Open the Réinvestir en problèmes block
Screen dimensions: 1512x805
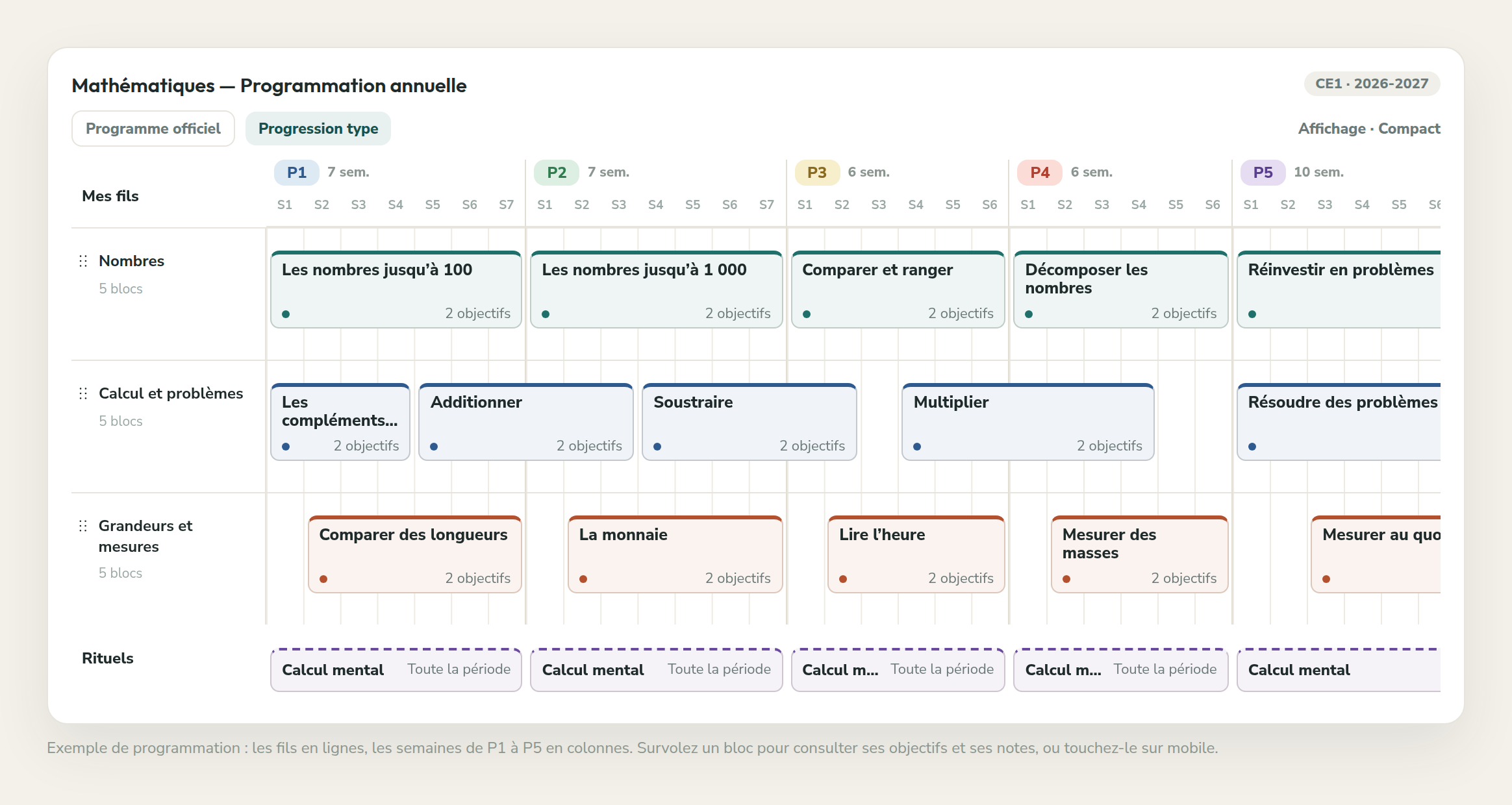tap(1339, 290)
